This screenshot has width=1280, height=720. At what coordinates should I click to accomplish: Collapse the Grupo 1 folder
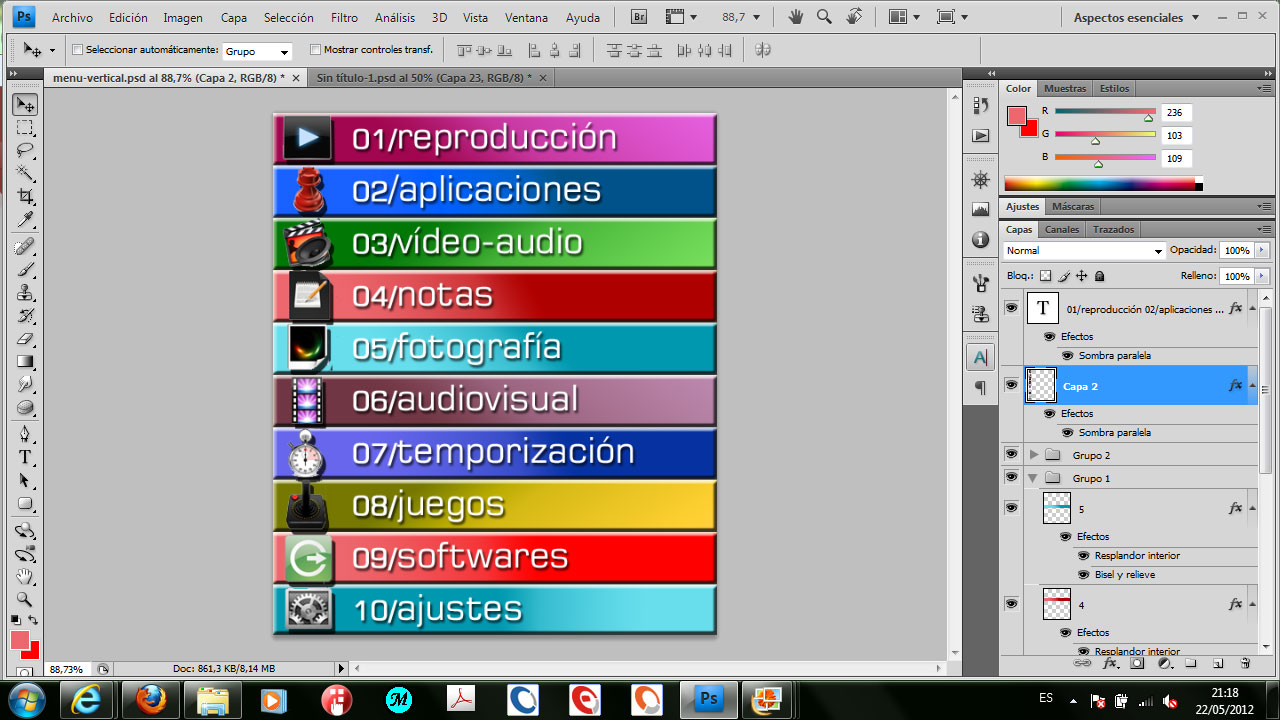point(1034,478)
